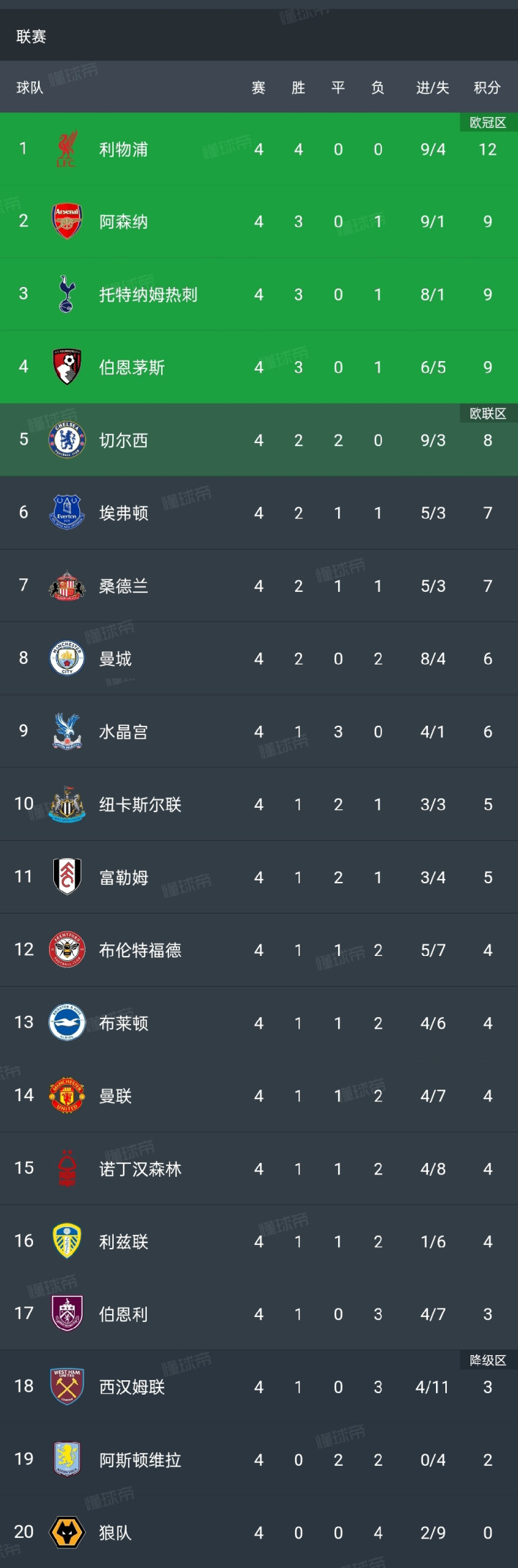This screenshot has height=1568, width=518.
Task: Select the Manchester City badge
Action: pyautogui.click(x=67, y=658)
